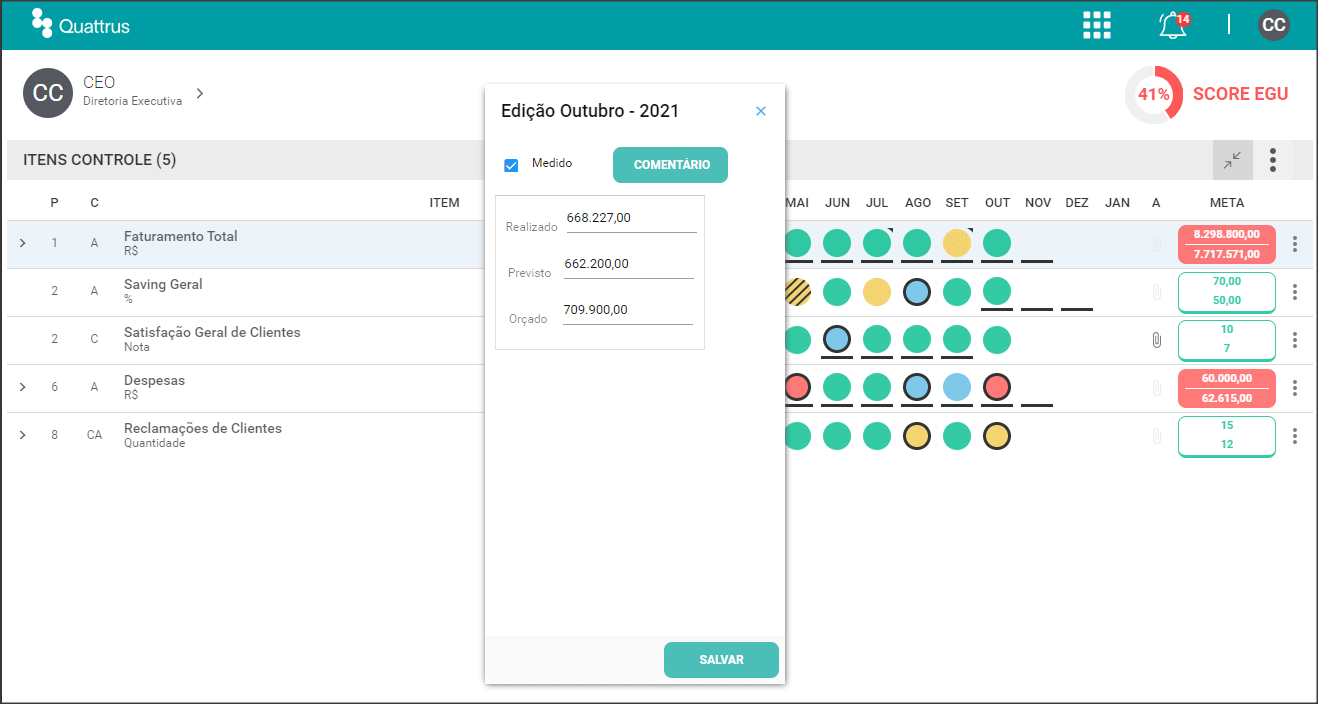Click the Orçado value field
The width and height of the screenshot is (1318, 704).
click(628, 311)
